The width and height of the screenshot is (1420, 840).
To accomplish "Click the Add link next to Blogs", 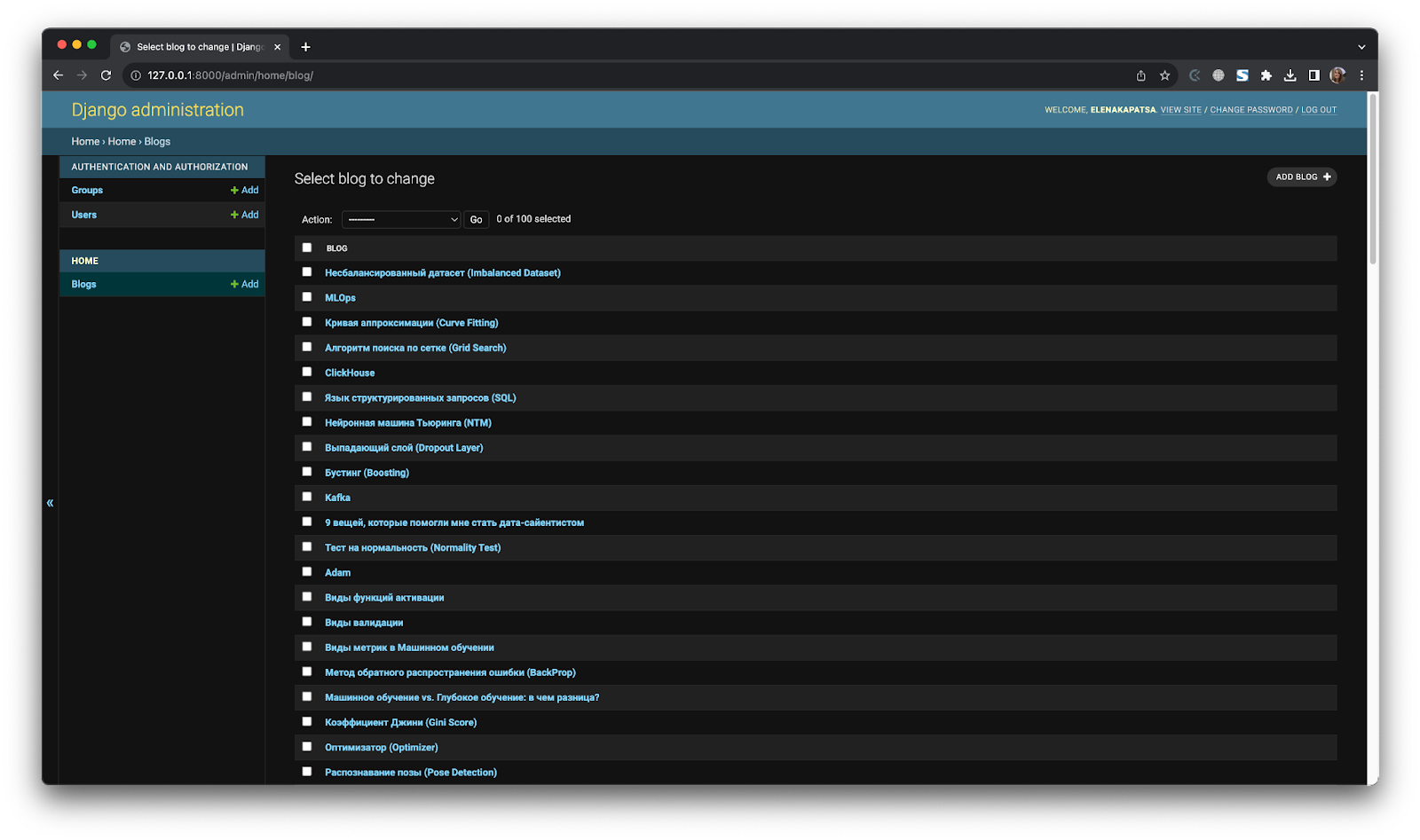I will 245,284.
